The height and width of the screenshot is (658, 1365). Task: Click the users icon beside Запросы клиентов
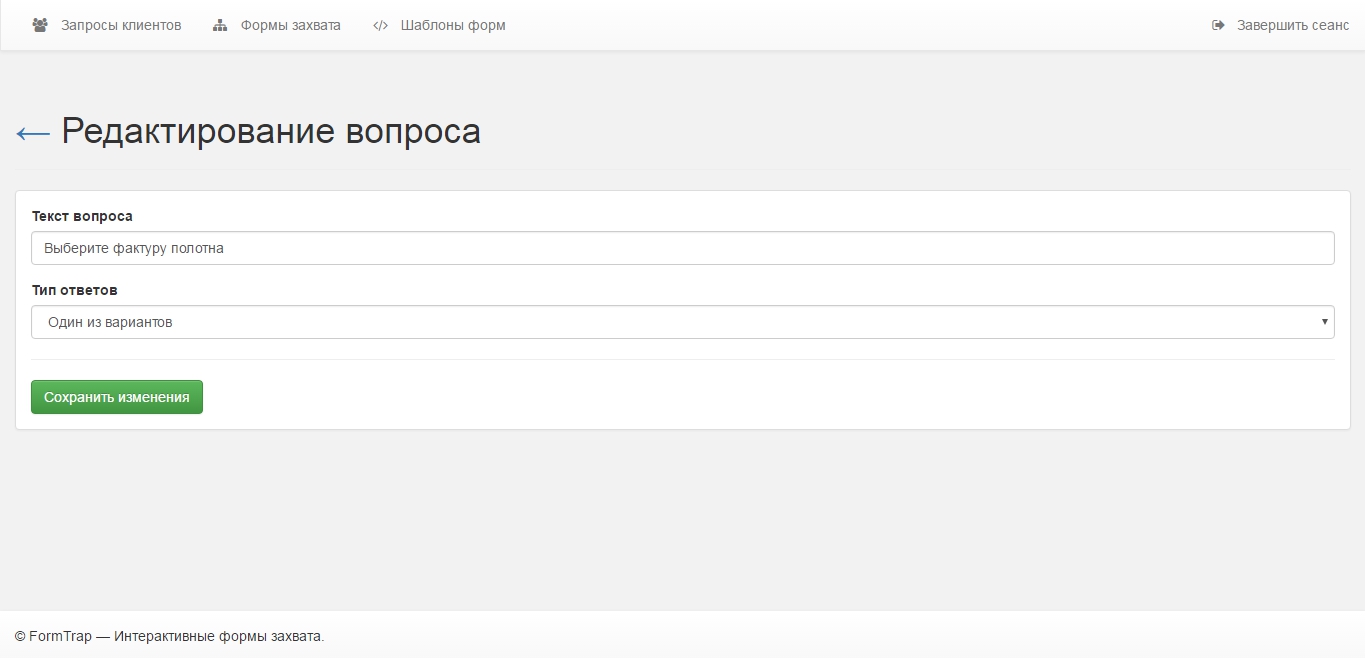[40, 26]
